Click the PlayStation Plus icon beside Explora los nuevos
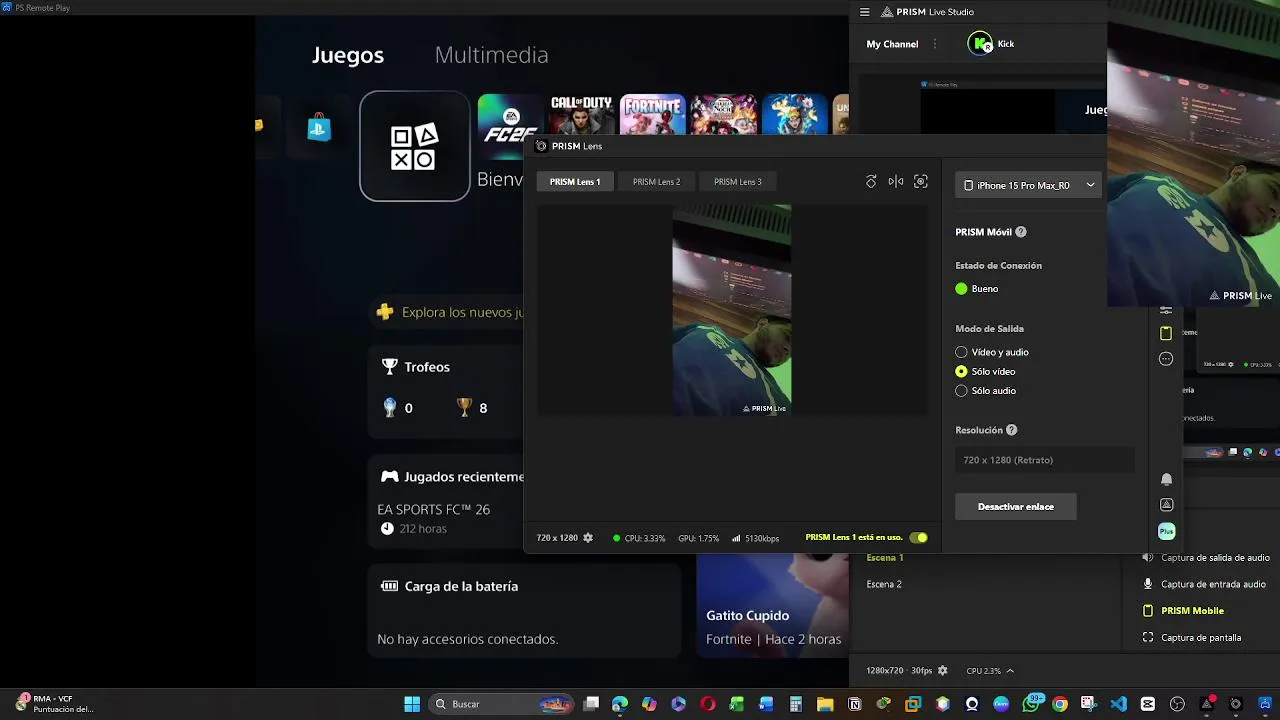 click(x=385, y=312)
